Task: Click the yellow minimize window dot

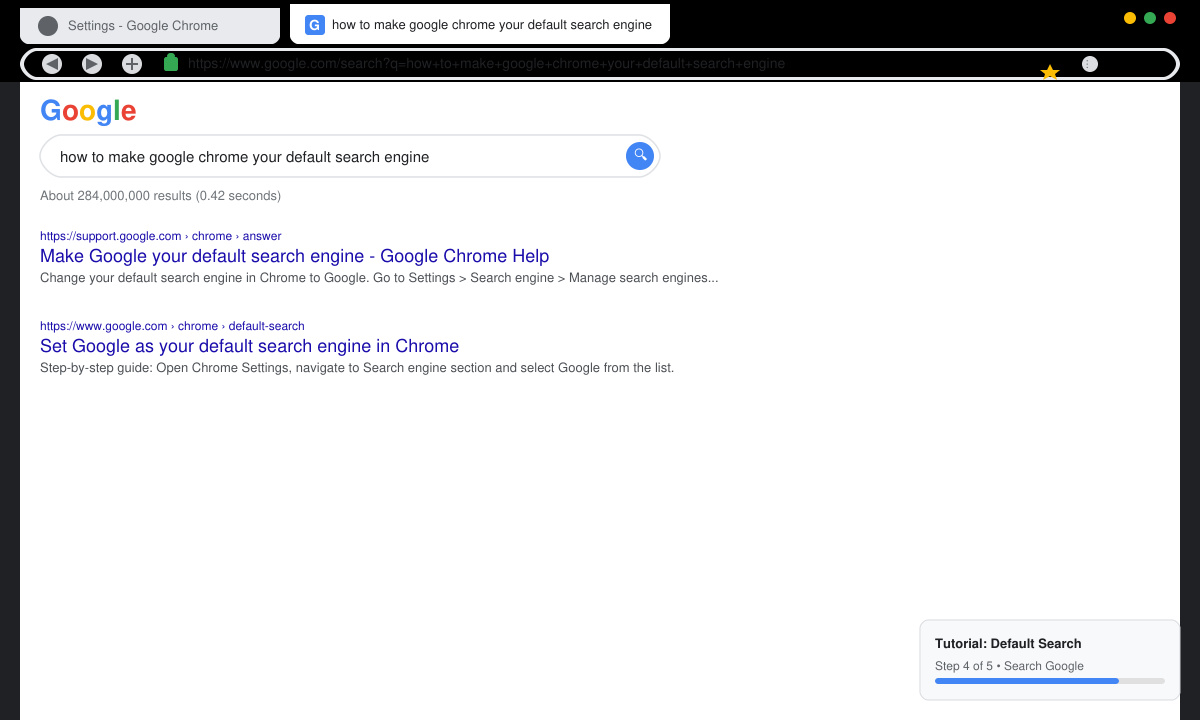Action: tap(1130, 18)
